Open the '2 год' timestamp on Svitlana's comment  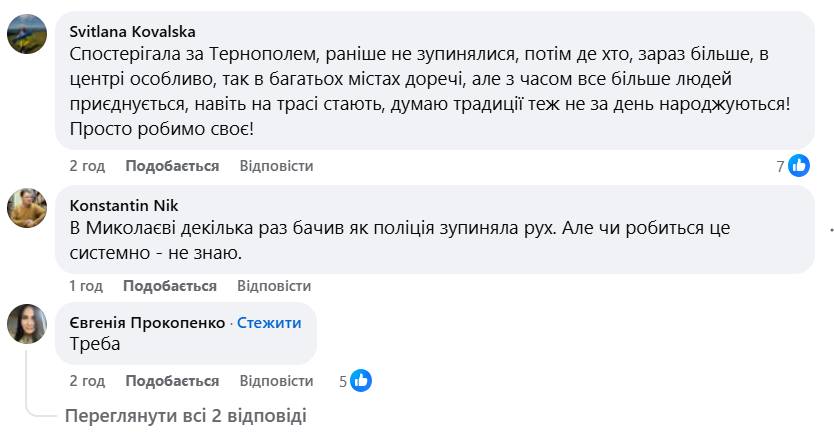tap(87, 166)
